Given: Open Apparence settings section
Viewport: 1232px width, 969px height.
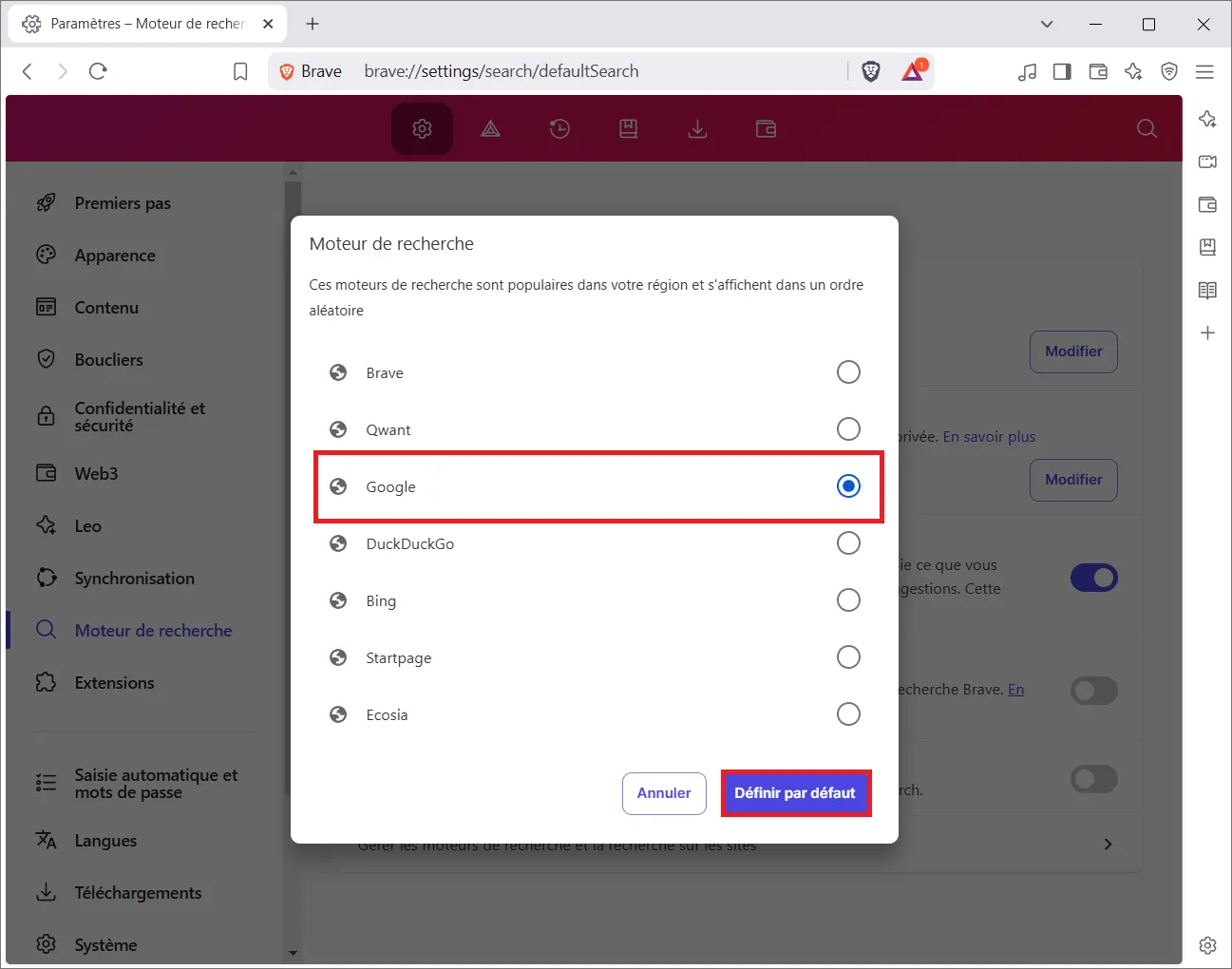Looking at the screenshot, I should coord(115,256).
